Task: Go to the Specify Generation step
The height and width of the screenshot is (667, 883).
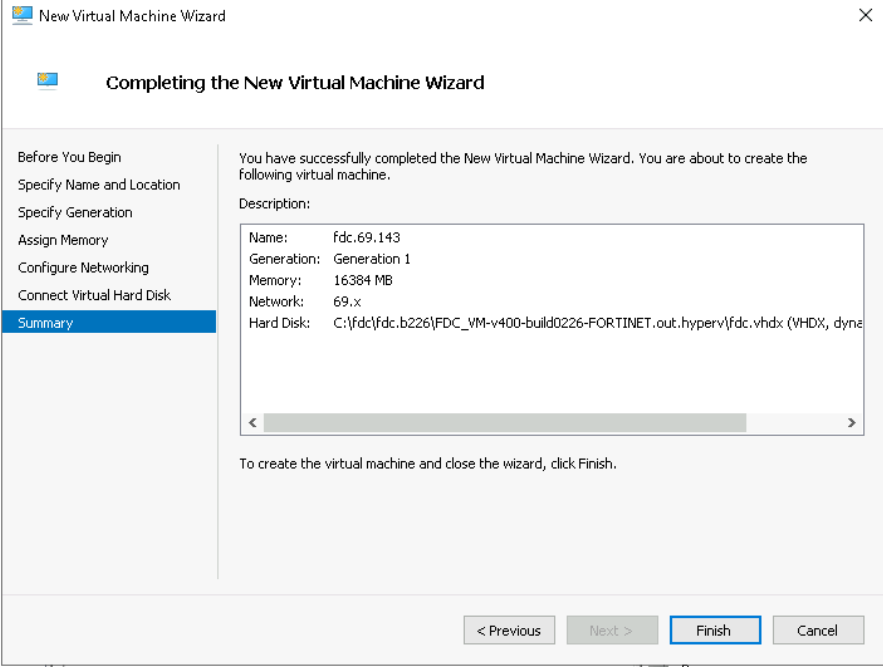Action: click(74, 212)
